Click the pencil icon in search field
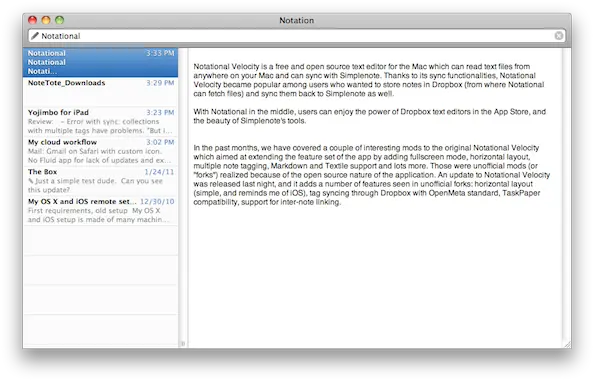This screenshot has height=380, width=593. [35, 36]
